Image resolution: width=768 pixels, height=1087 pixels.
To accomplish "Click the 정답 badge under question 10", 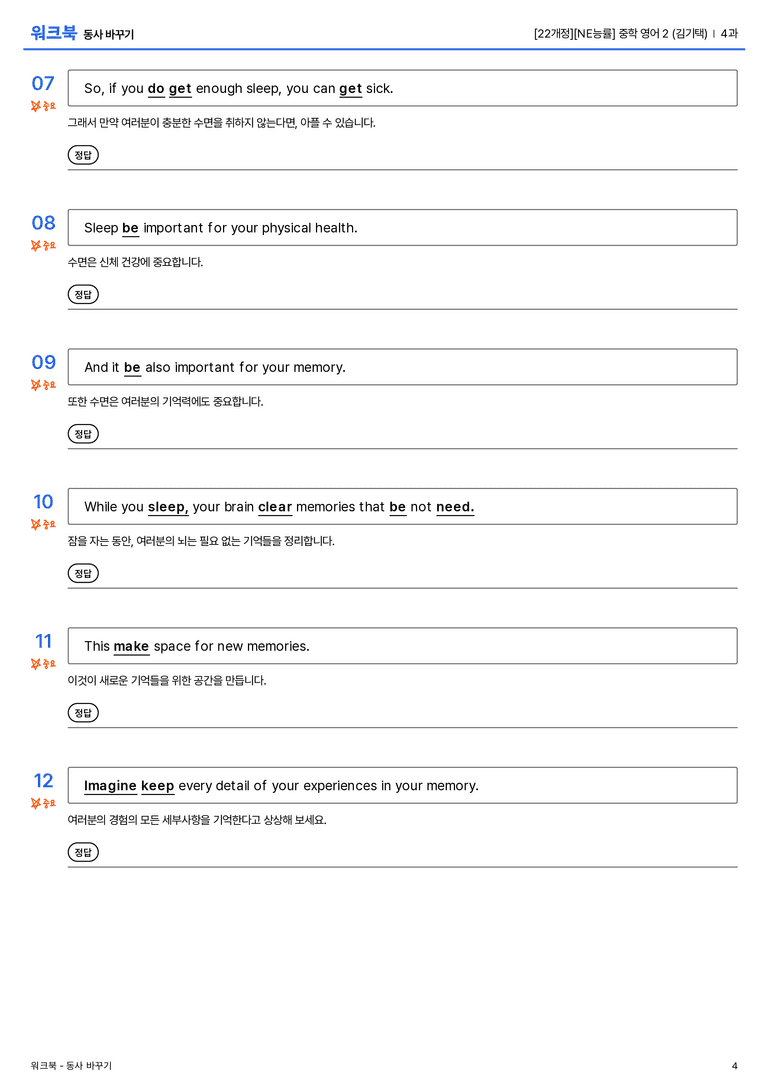I will pos(83,573).
